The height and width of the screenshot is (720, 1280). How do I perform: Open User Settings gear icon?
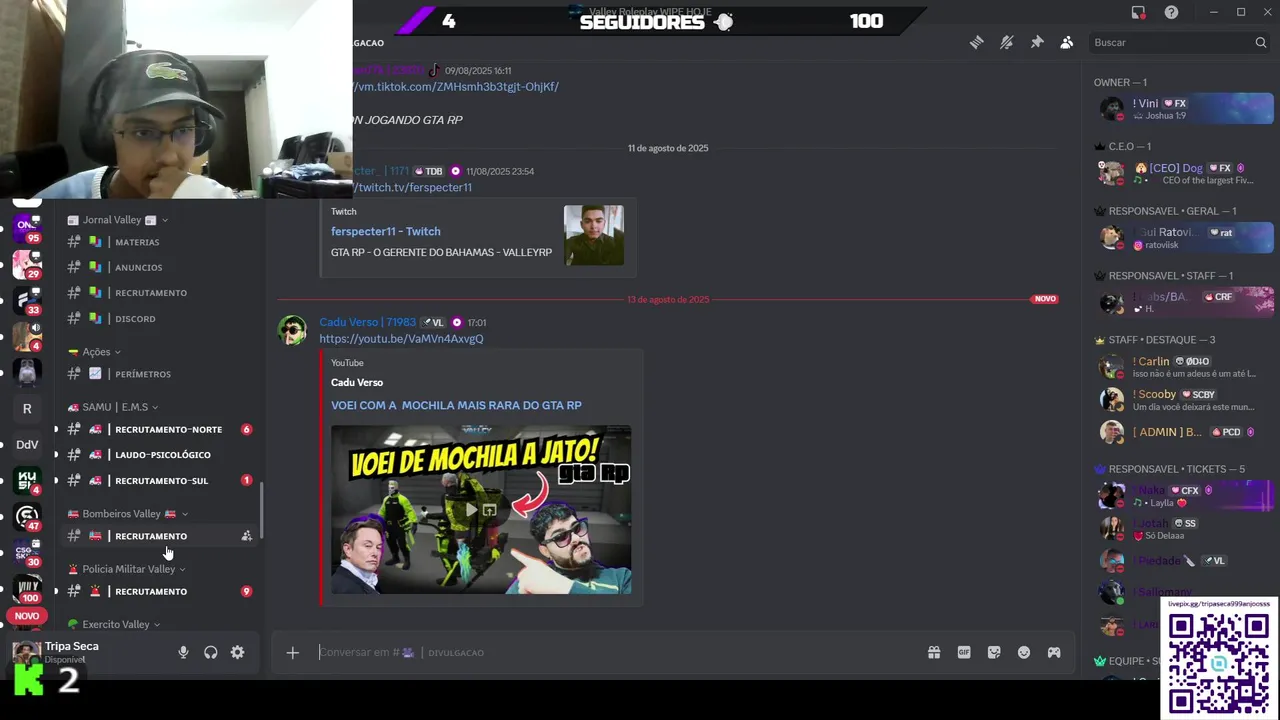click(237, 652)
